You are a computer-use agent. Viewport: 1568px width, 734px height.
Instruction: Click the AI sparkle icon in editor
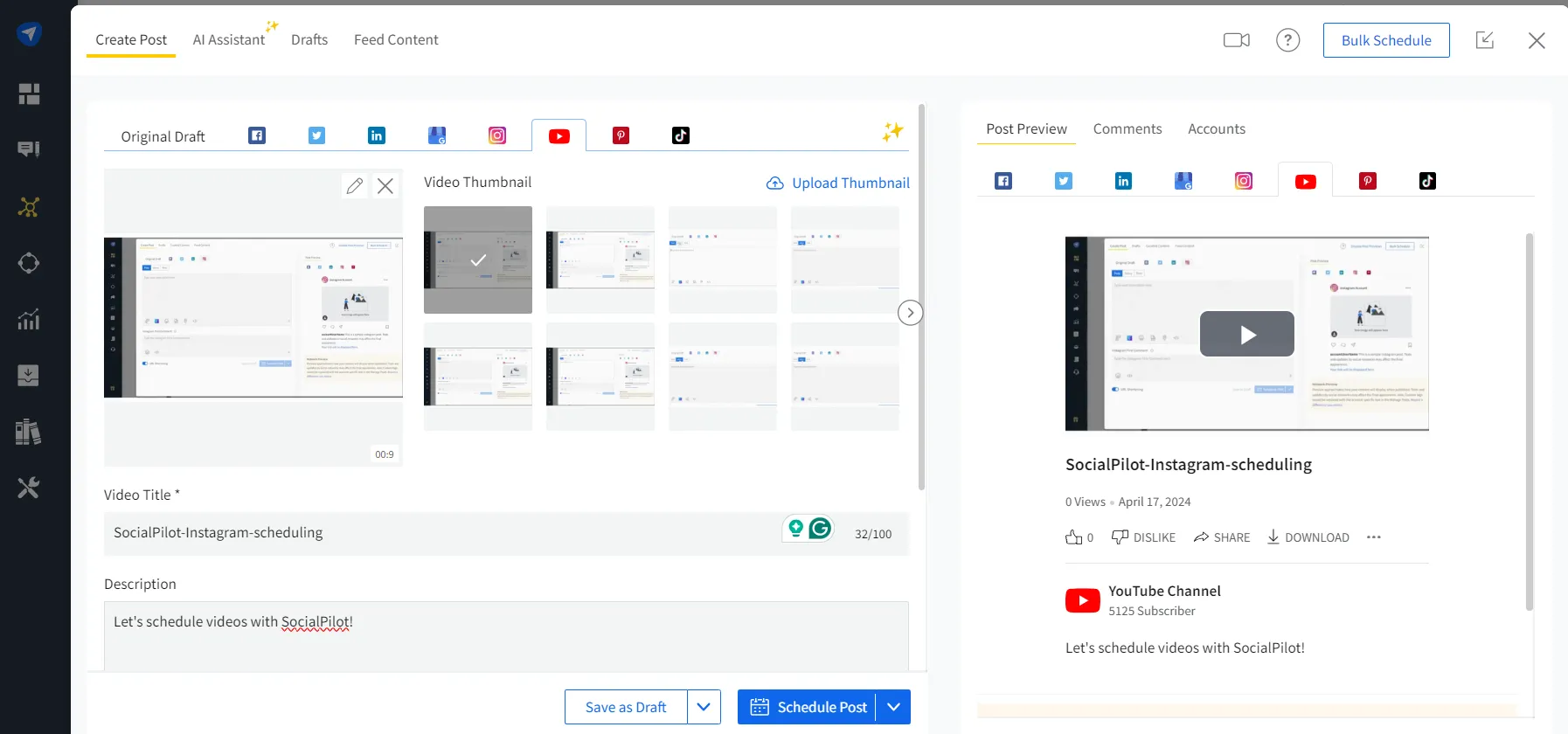pos(892,132)
